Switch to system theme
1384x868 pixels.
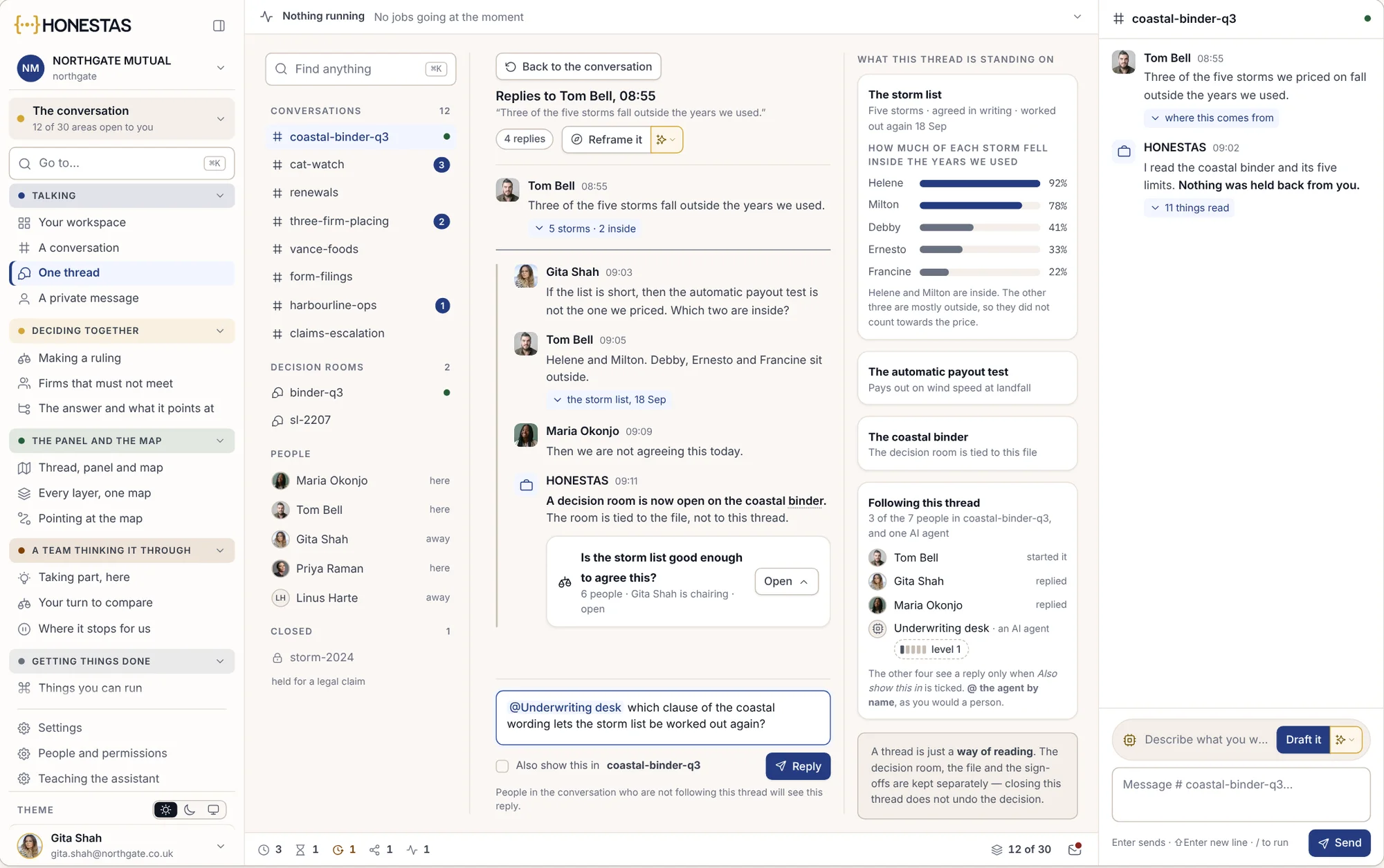[x=213, y=809]
